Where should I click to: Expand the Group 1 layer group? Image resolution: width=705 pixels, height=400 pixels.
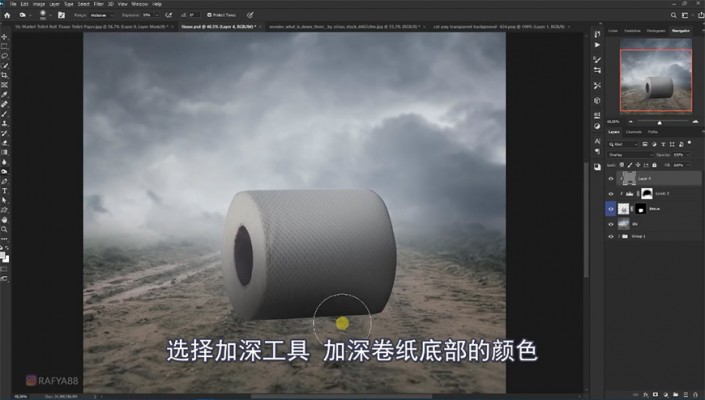(x=619, y=236)
